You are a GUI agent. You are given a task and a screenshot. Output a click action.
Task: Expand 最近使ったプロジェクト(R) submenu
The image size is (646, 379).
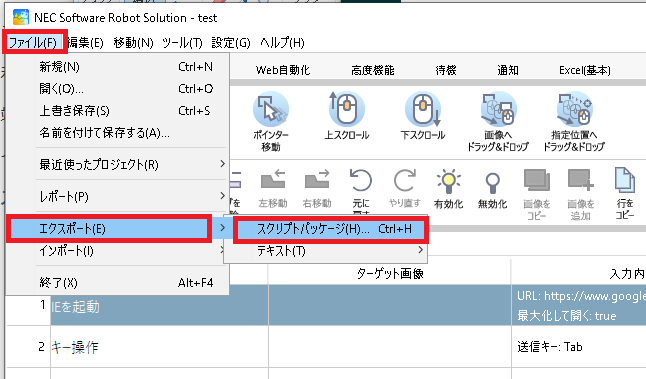[x=117, y=164]
